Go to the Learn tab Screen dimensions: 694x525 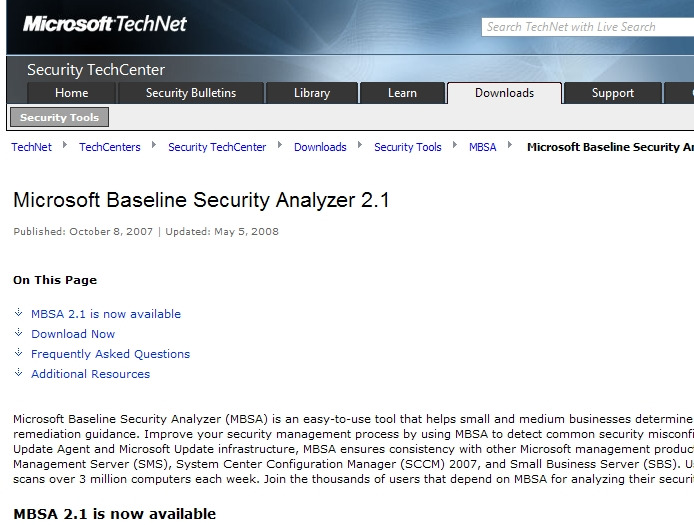402,93
